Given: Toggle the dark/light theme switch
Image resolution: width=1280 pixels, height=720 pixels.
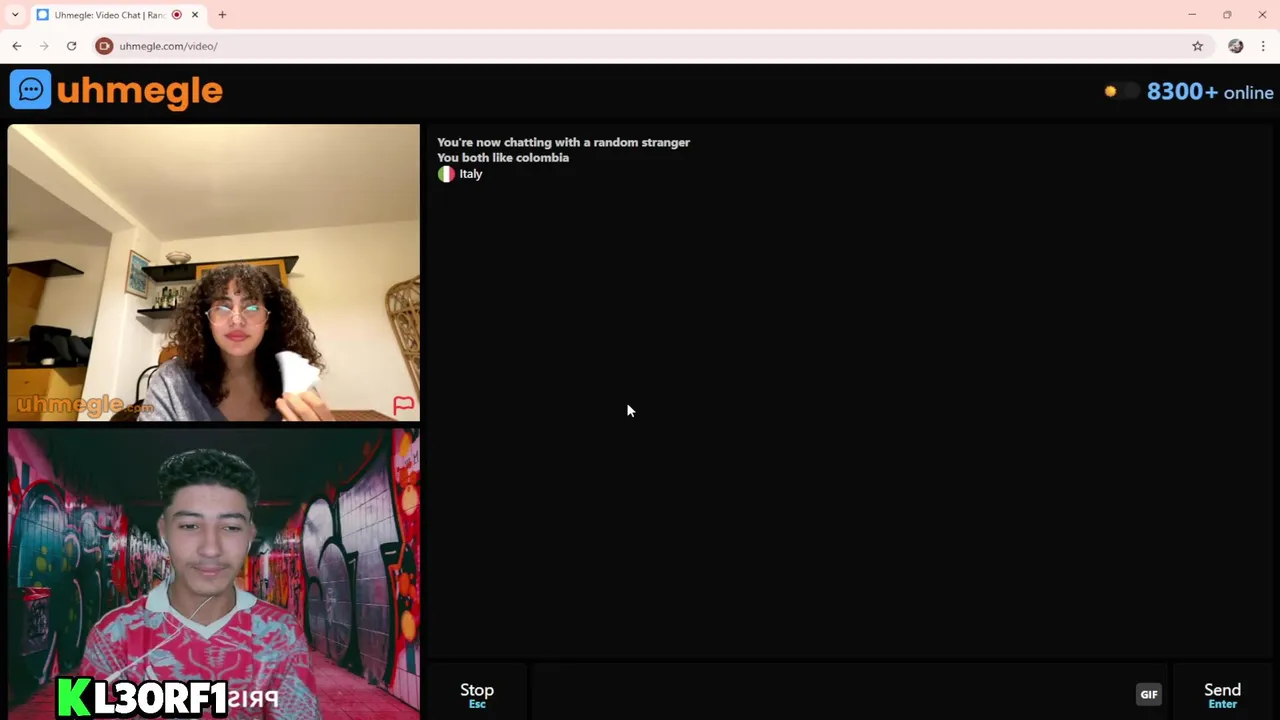Looking at the screenshot, I should (x=1121, y=91).
